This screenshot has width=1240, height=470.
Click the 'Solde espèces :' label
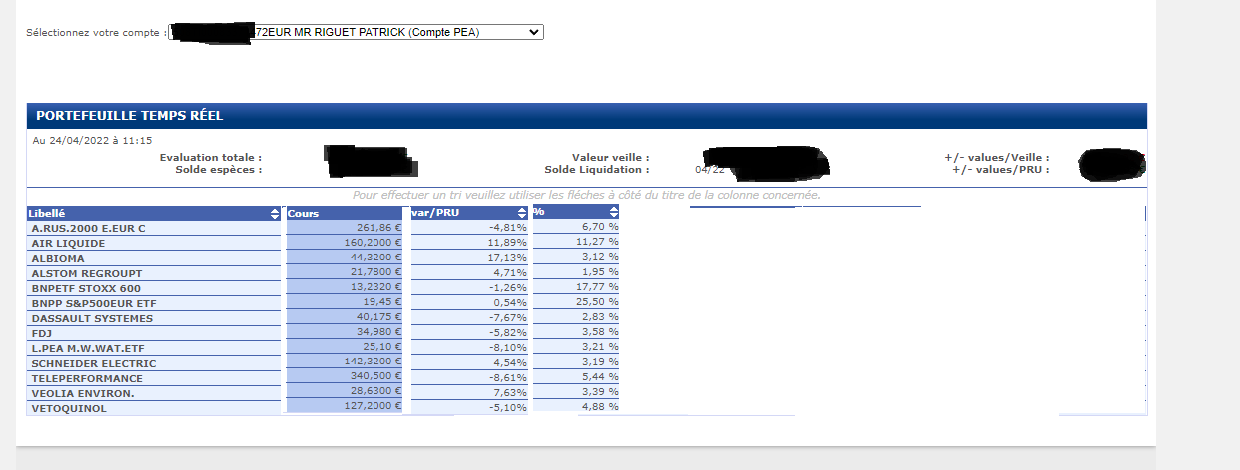[219, 169]
